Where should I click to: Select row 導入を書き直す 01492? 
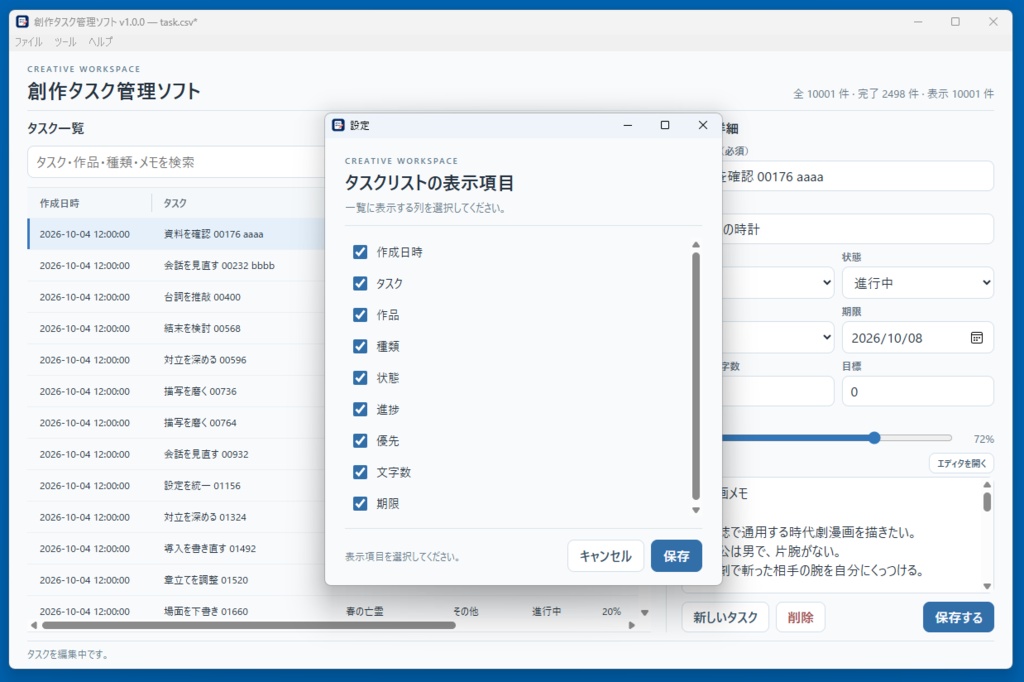[x=176, y=548]
